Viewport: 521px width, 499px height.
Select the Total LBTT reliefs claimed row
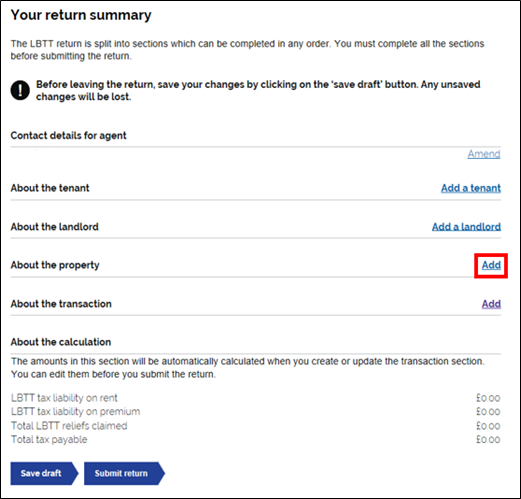point(256,426)
